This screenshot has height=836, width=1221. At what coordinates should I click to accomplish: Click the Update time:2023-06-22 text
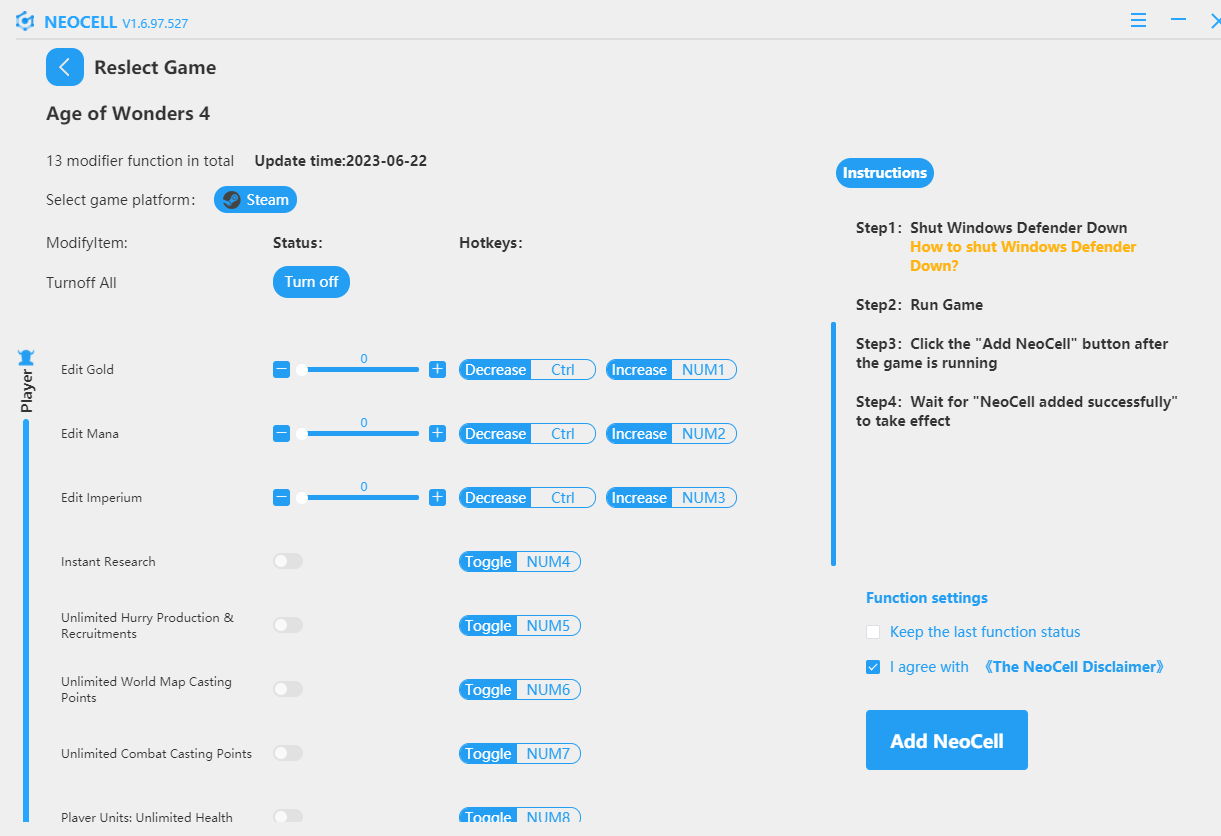click(341, 161)
